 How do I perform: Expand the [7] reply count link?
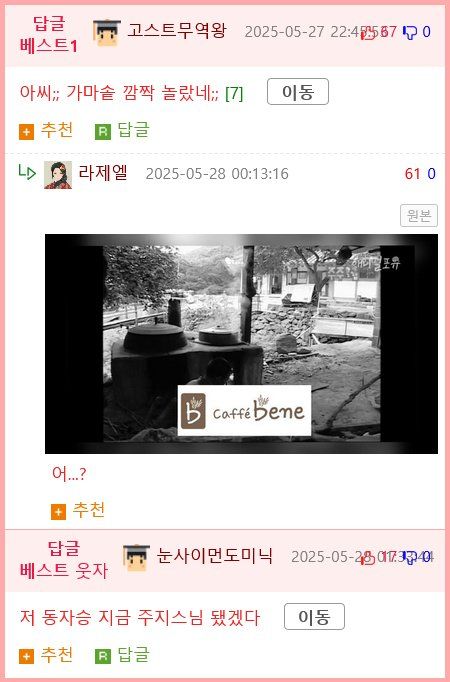pos(234,94)
